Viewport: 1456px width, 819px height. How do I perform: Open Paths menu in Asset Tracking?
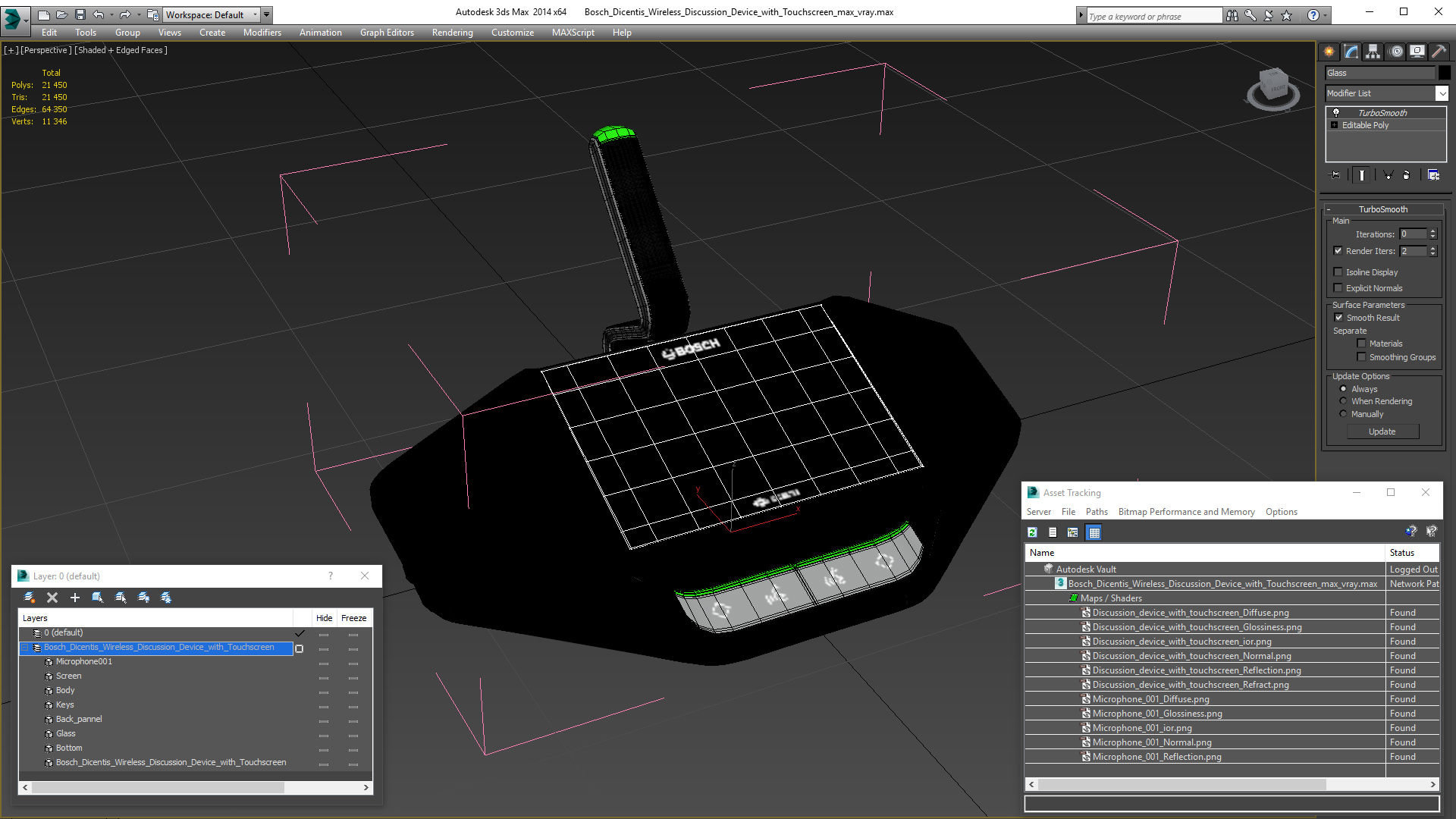coord(1097,512)
